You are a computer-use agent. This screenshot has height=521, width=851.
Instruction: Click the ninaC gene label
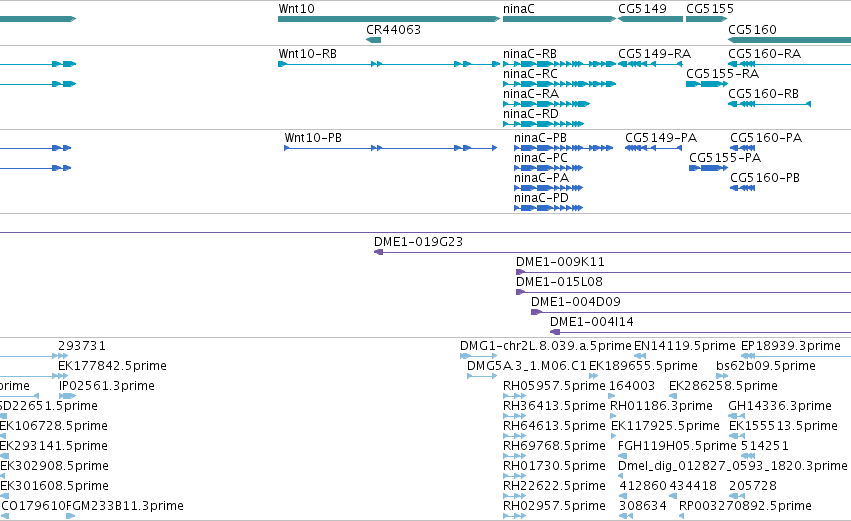tap(518, 9)
